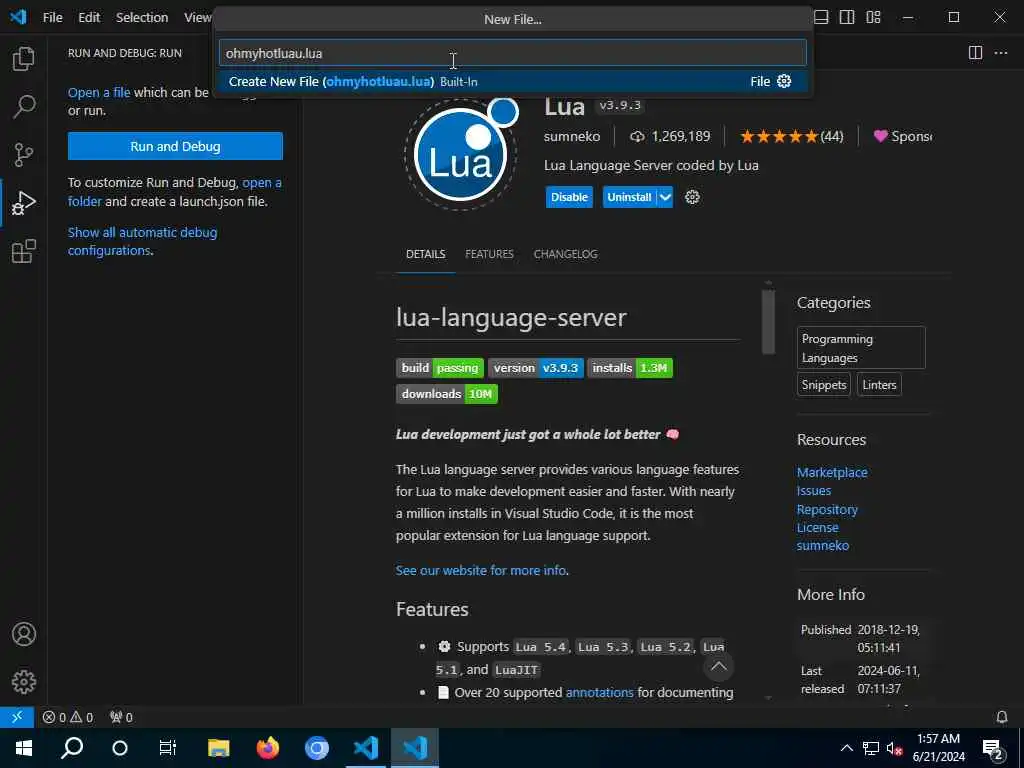Click the build passing badge
This screenshot has width=1024, height=768.
click(440, 368)
